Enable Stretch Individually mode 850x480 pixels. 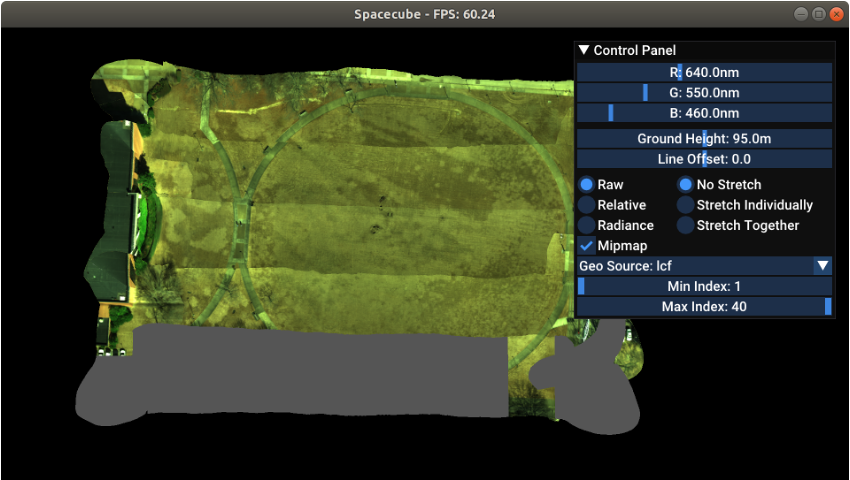point(686,205)
